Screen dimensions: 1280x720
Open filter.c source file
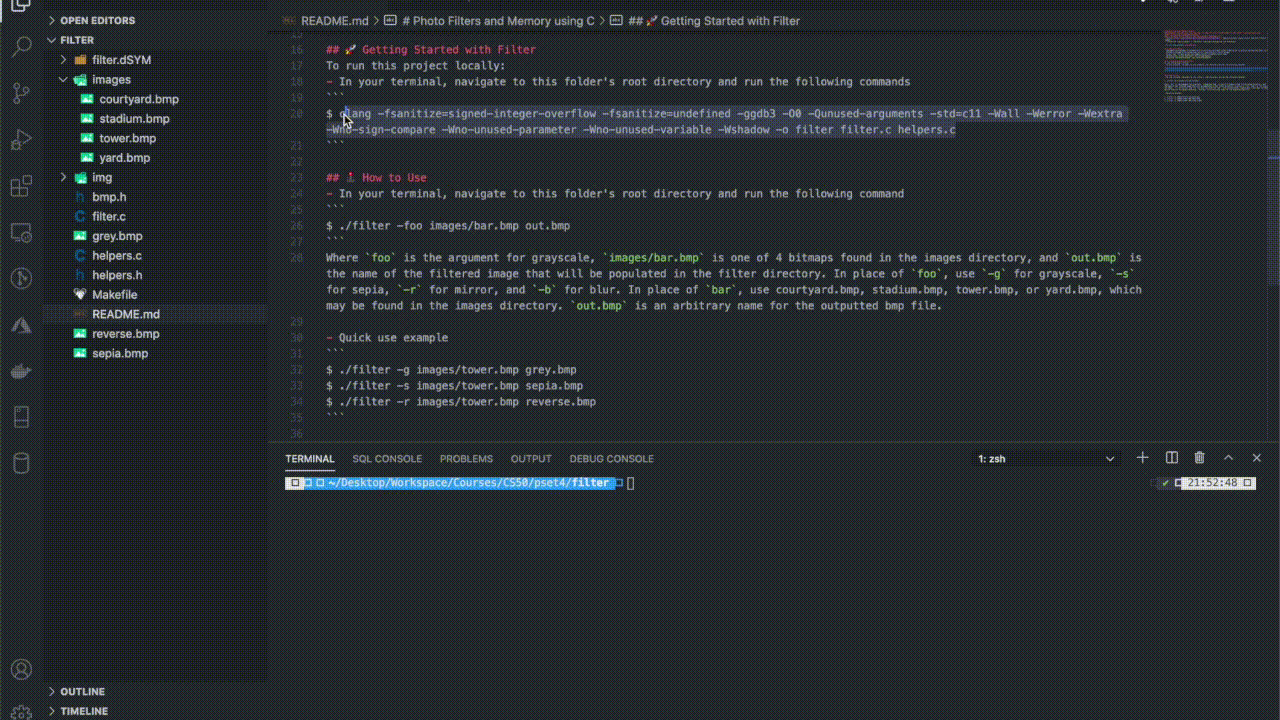point(109,216)
